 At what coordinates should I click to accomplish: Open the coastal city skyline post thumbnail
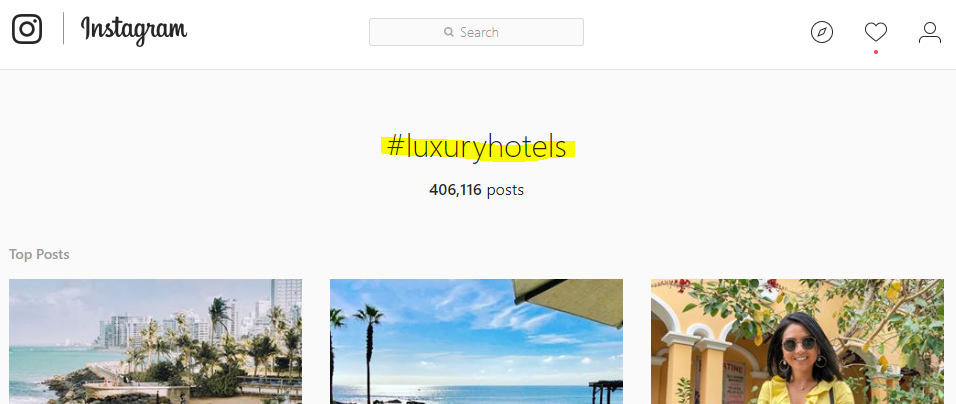(155, 341)
